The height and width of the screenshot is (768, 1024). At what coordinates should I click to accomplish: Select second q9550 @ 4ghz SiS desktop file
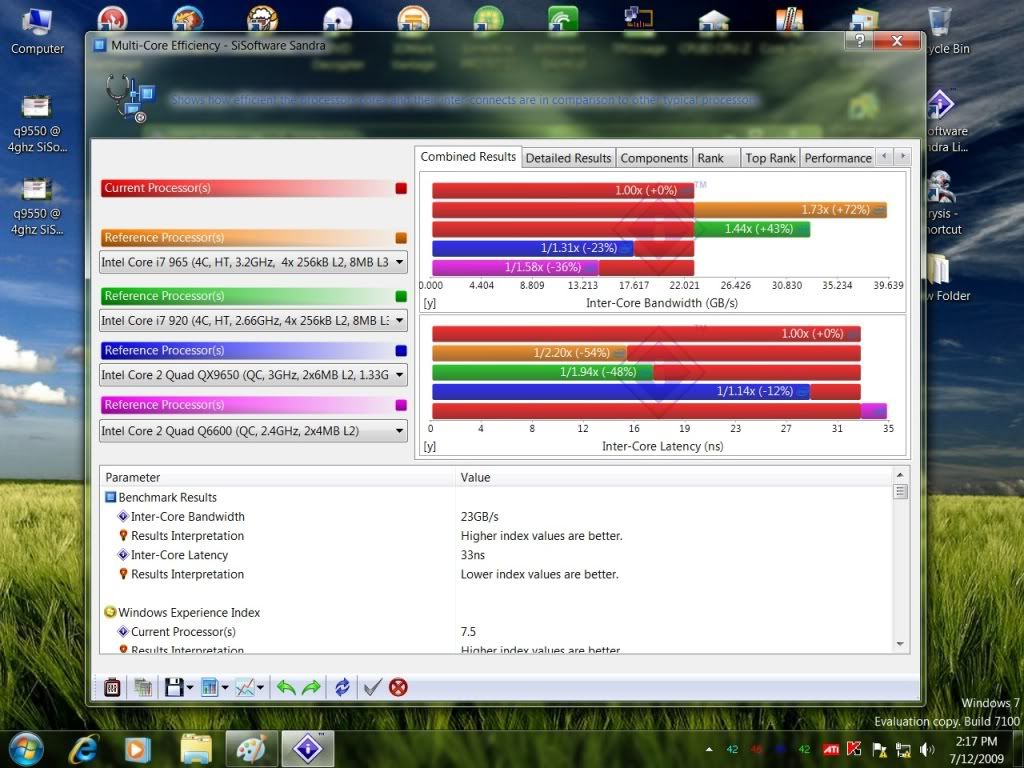37,206
